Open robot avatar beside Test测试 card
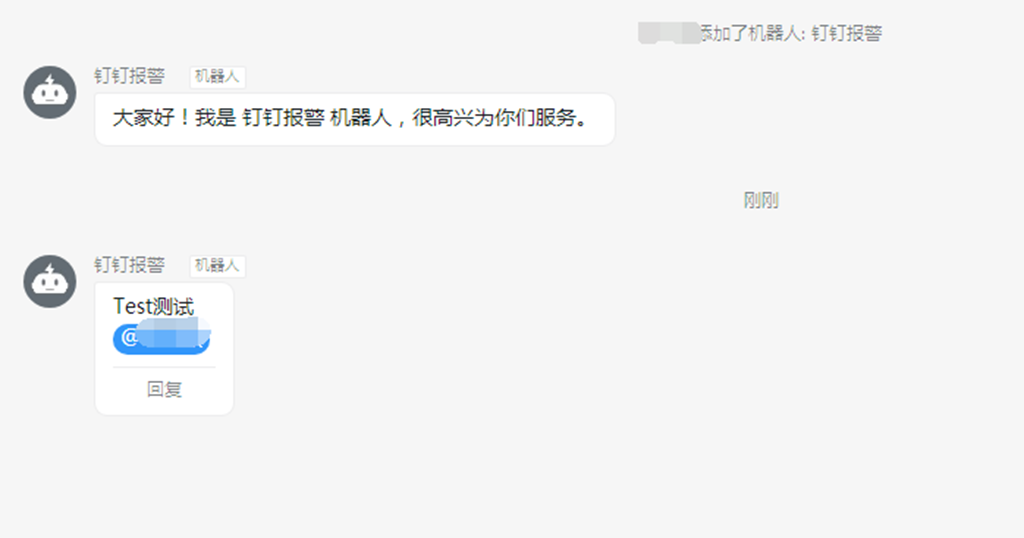 coord(50,281)
